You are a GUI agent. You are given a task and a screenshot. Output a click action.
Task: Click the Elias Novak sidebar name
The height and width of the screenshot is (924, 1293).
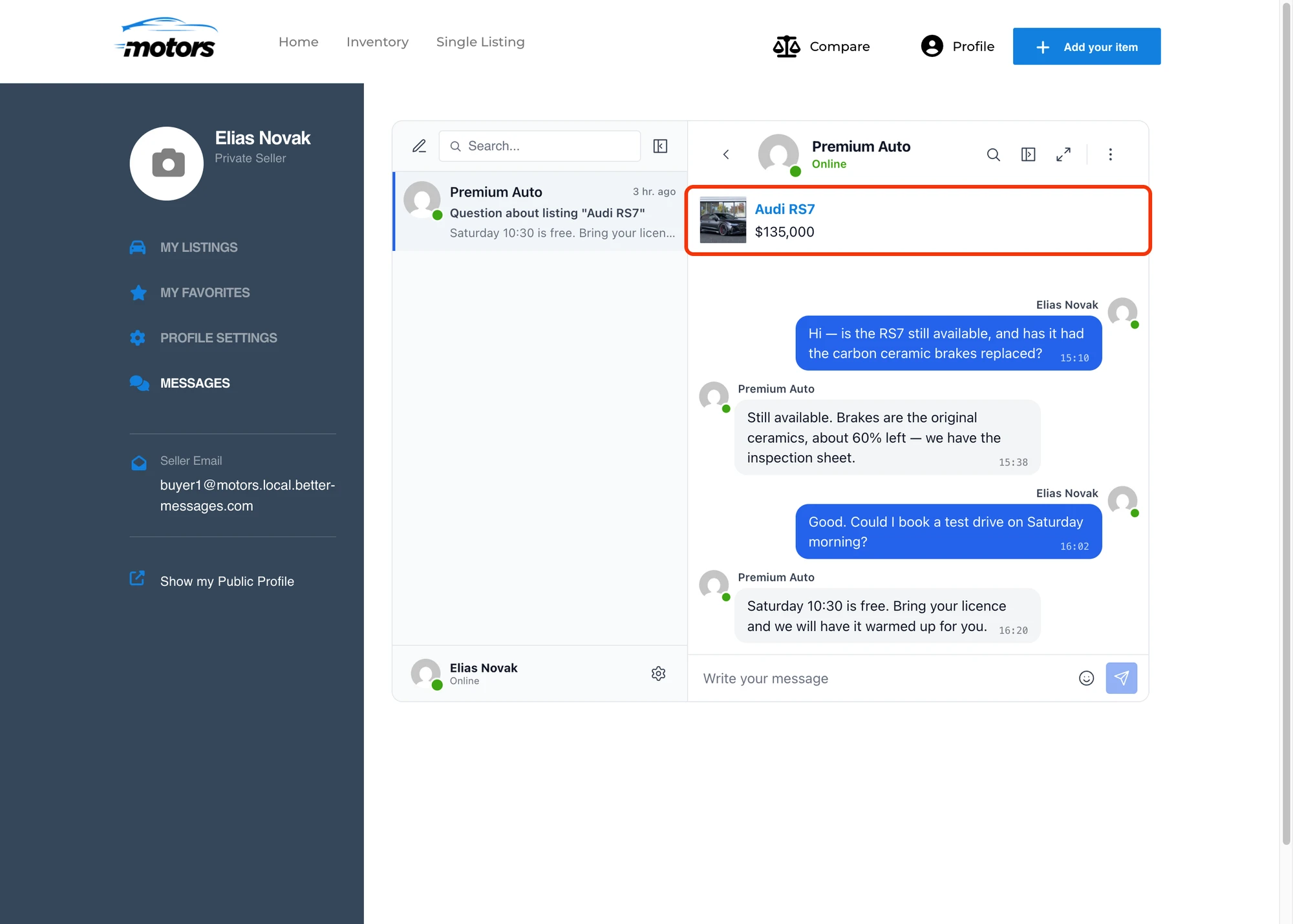click(x=262, y=138)
